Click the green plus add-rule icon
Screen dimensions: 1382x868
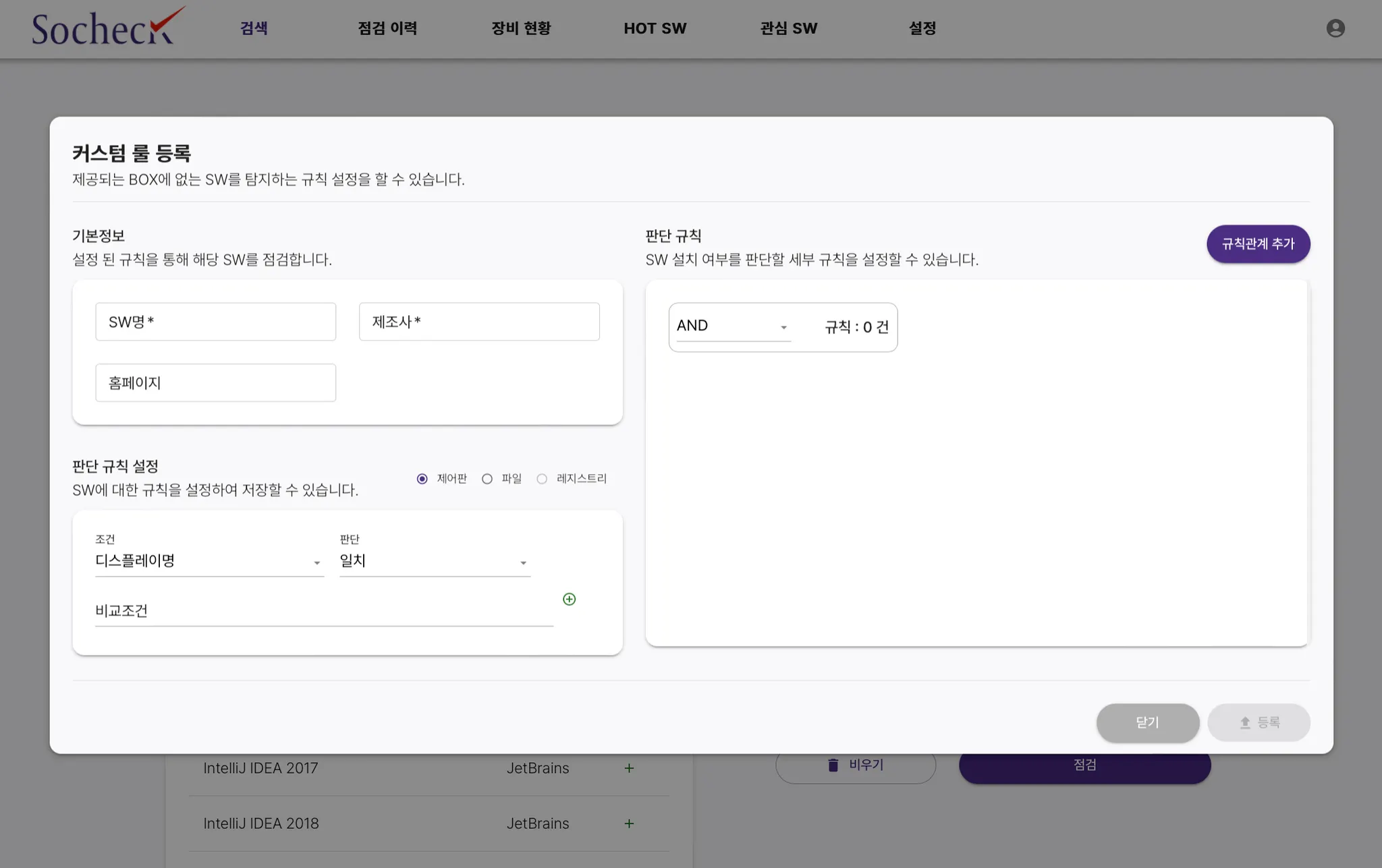[x=569, y=599]
